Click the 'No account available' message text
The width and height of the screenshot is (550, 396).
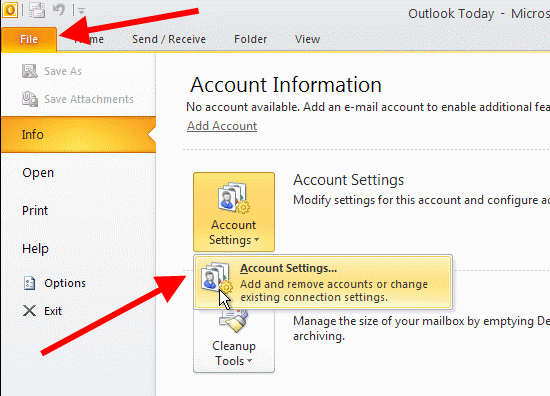[368, 107]
